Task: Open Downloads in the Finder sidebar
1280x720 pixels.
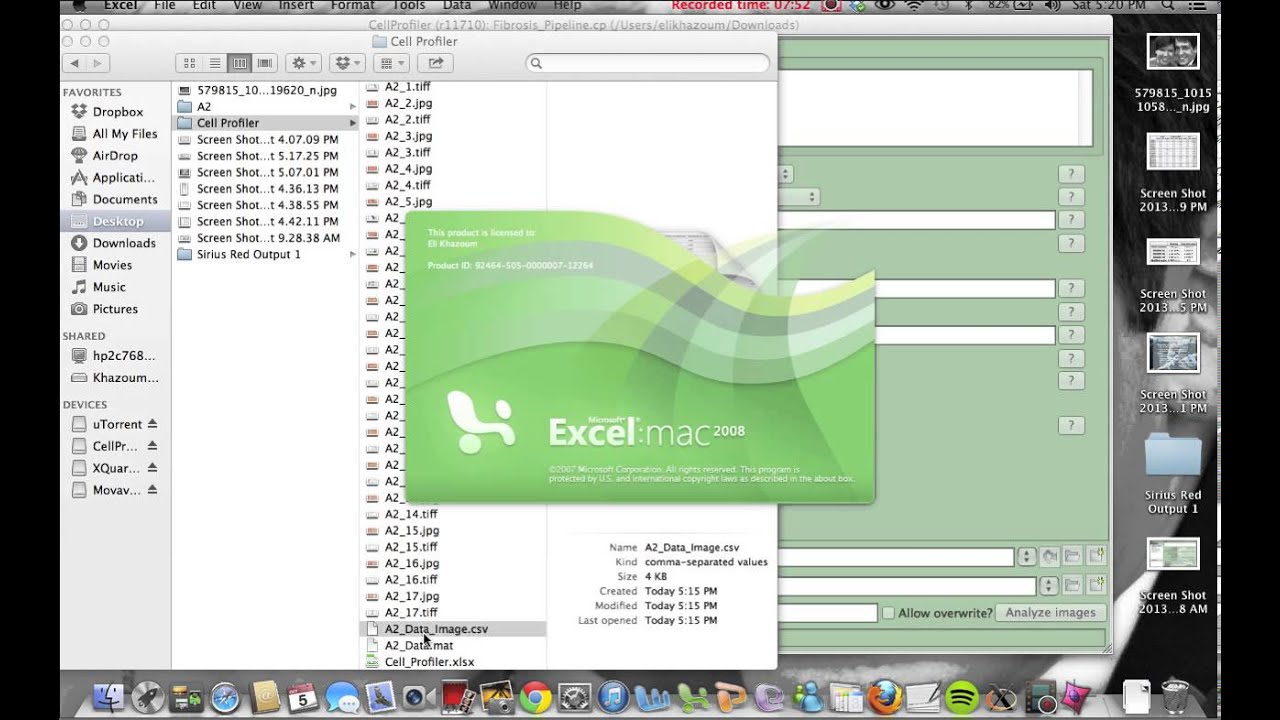Action: [x=124, y=243]
